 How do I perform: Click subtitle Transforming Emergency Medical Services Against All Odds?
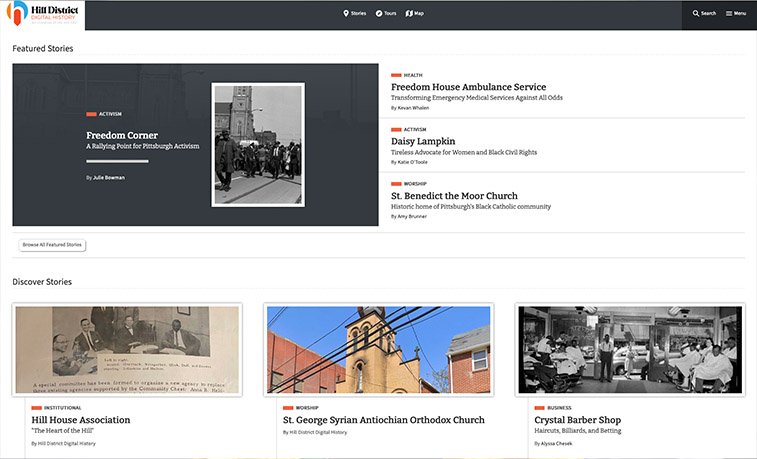click(x=477, y=97)
